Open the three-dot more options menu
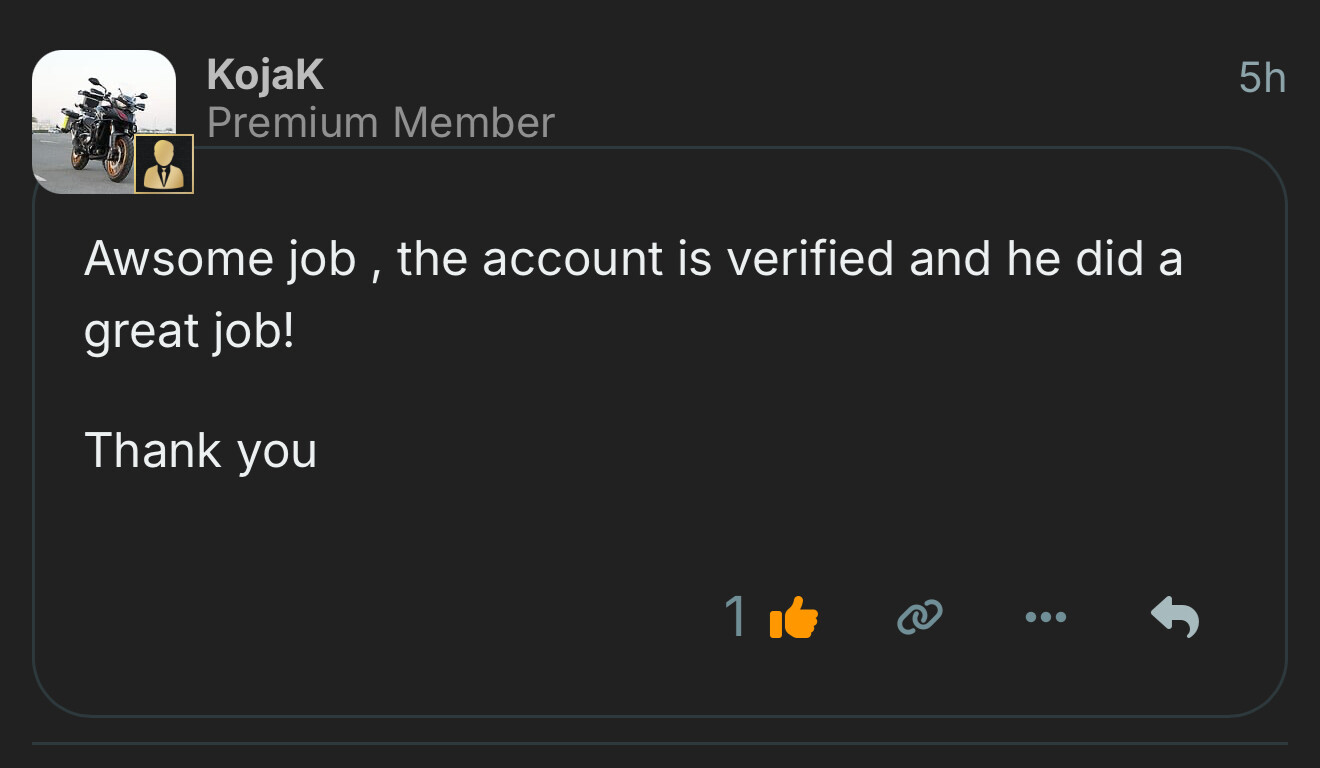 pyautogui.click(x=1046, y=617)
